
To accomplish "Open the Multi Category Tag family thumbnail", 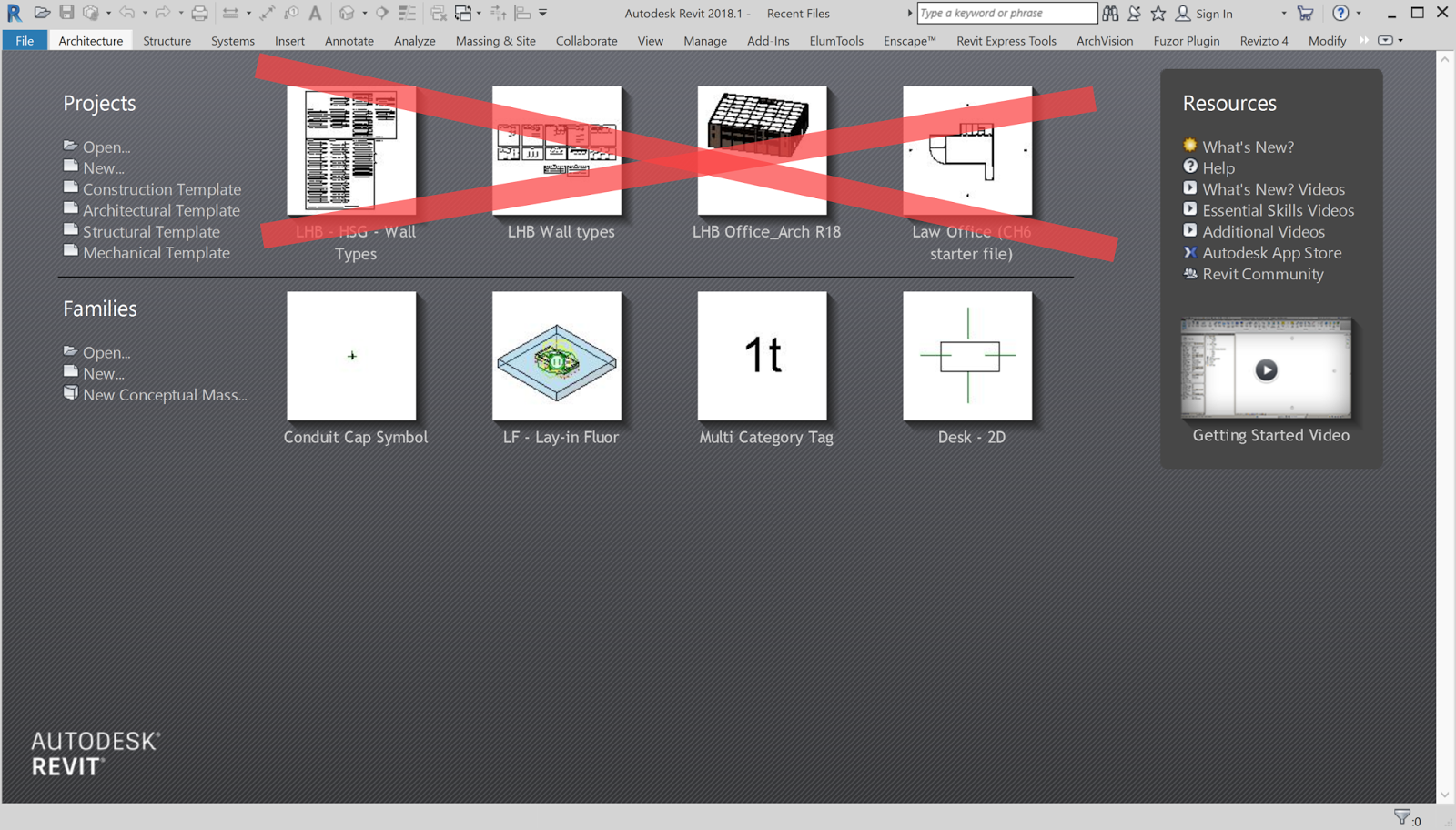I will pyautogui.click(x=763, y=356).
